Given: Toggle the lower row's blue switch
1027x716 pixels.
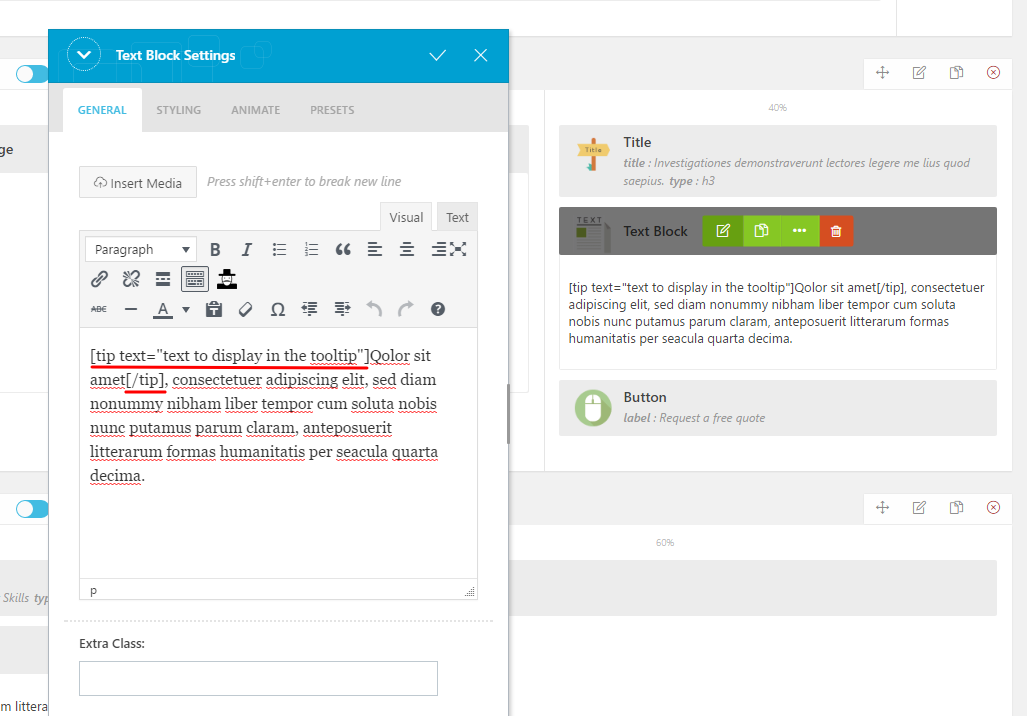Looking at the screenshot, I should coord(32,509).
